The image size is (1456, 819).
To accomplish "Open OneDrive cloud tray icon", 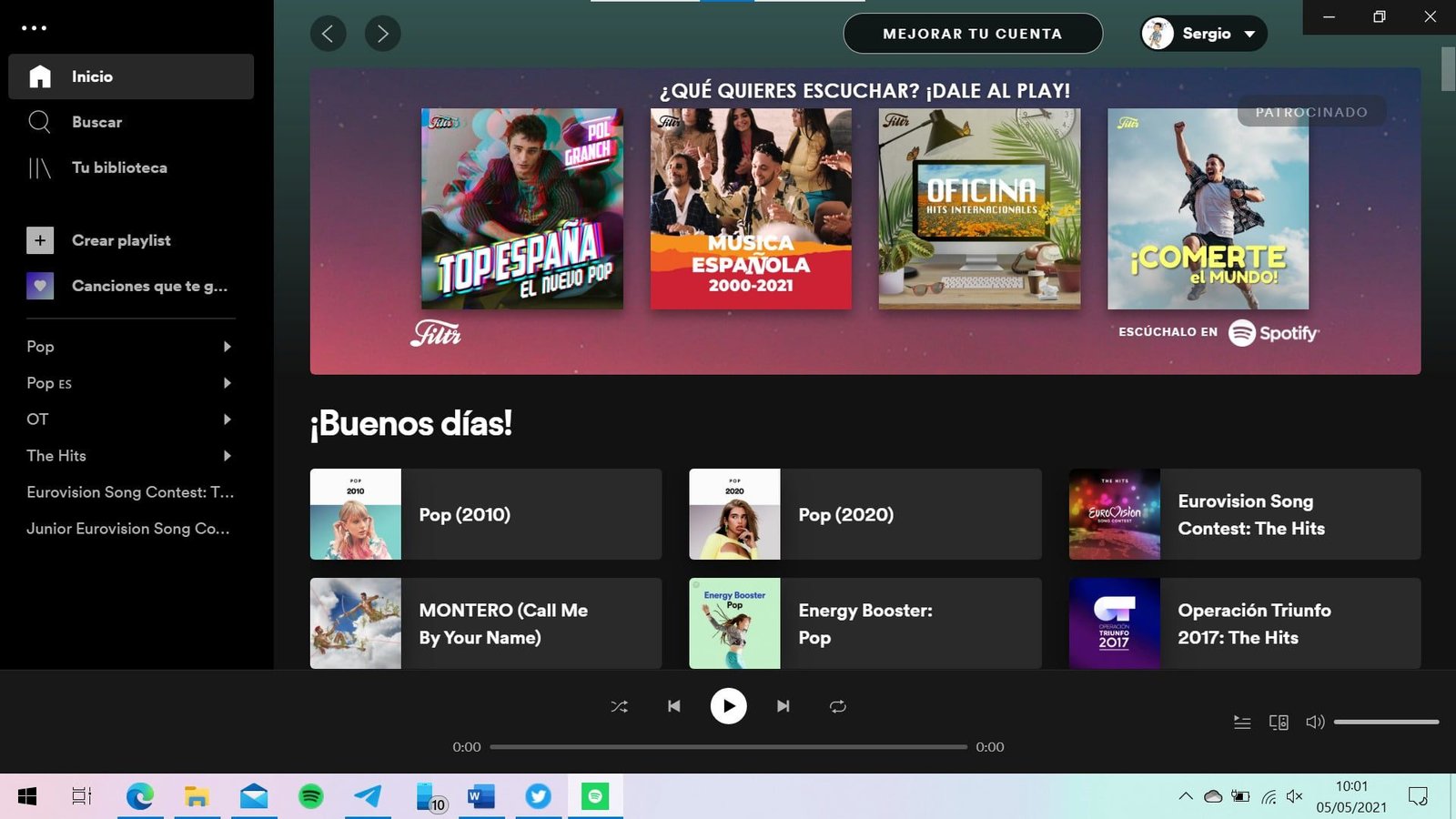I will click(1213, 796).
